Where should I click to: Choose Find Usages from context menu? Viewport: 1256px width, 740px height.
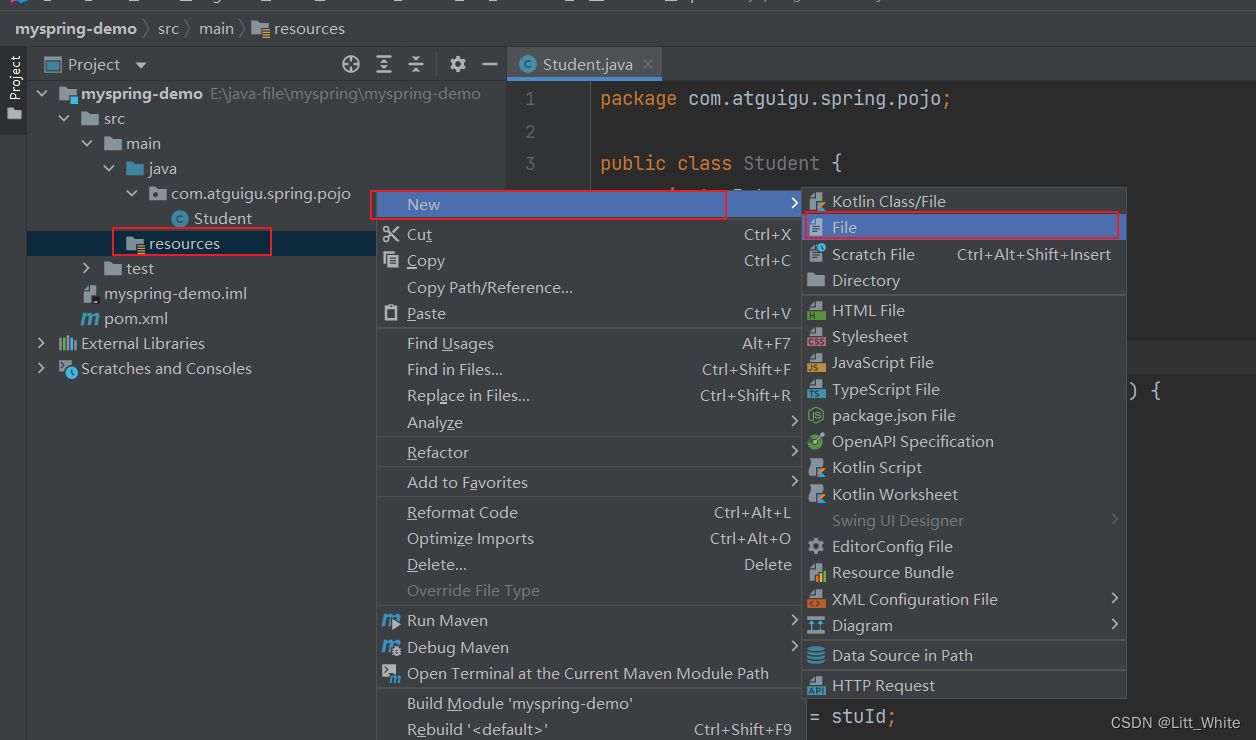point(590,344)
